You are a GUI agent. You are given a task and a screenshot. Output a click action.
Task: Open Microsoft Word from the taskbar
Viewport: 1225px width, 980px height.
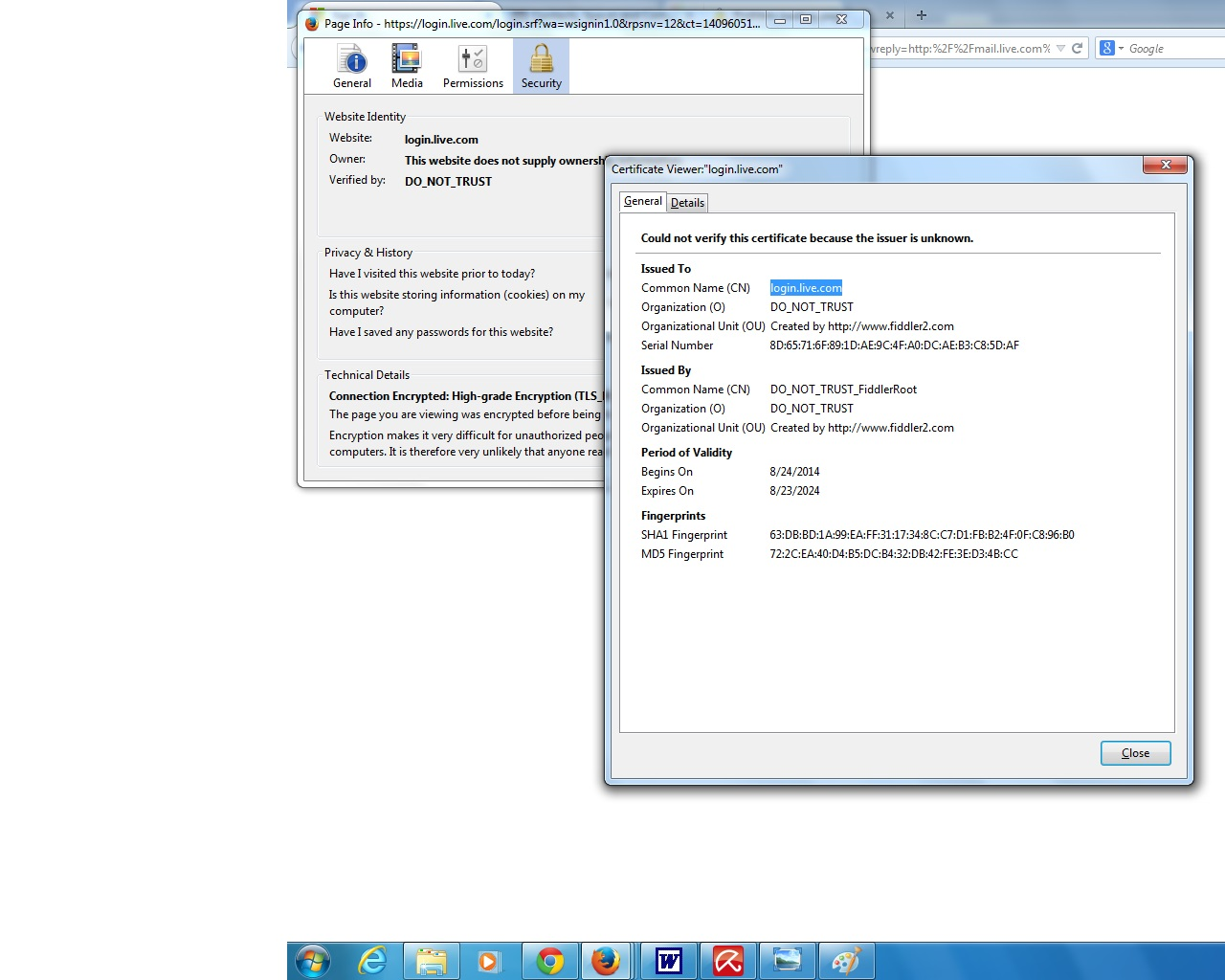tap(668, 961)
